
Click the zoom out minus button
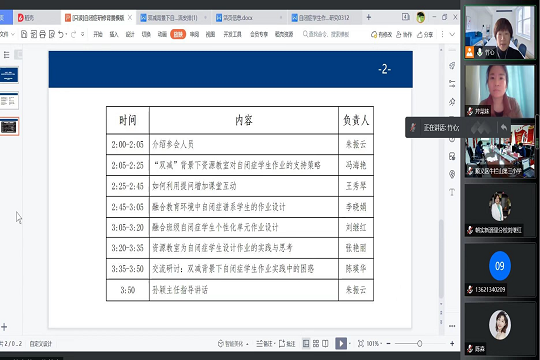[x=388, y=343]
